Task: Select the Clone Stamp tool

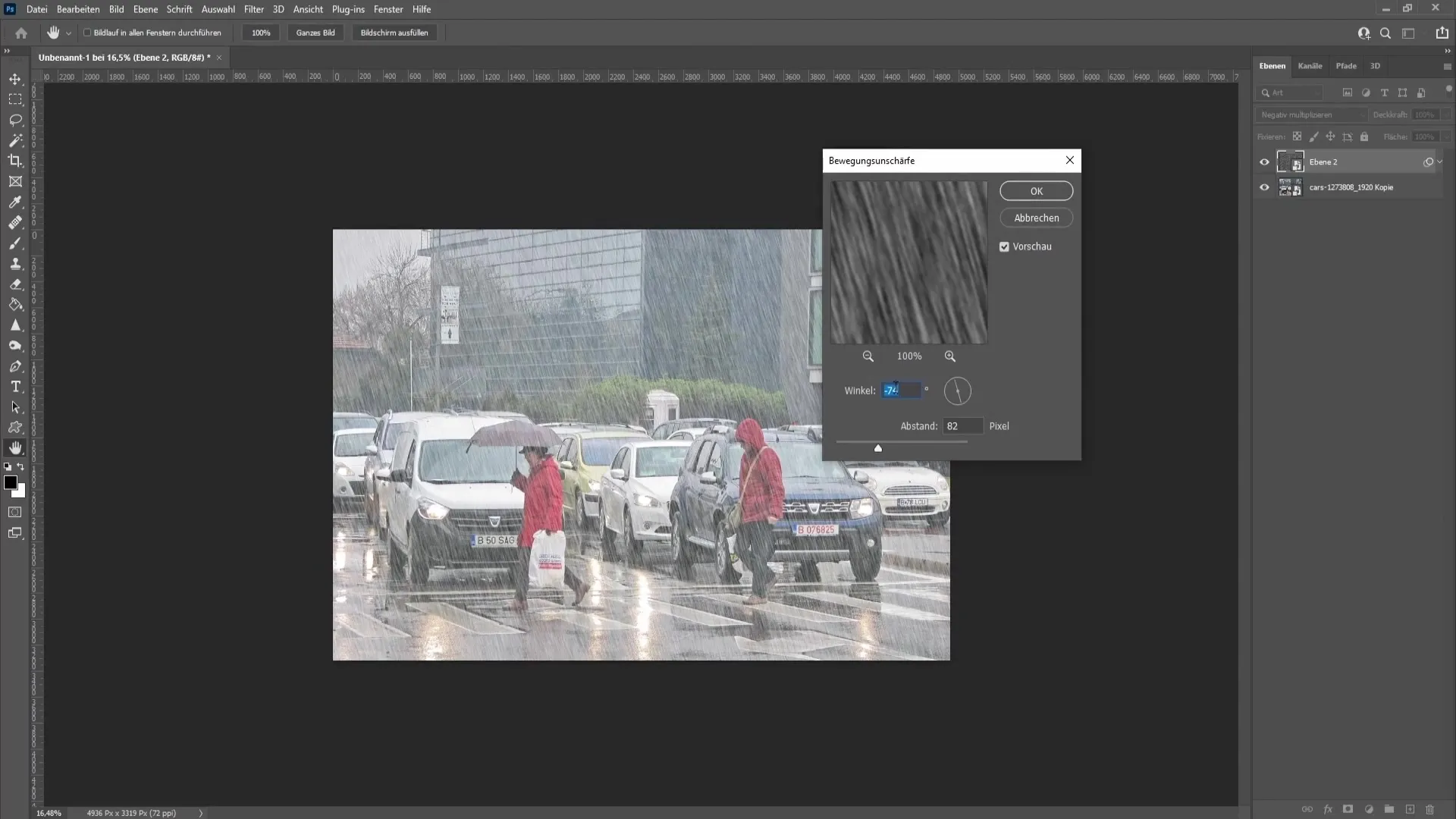Action: tap(15, 264)
